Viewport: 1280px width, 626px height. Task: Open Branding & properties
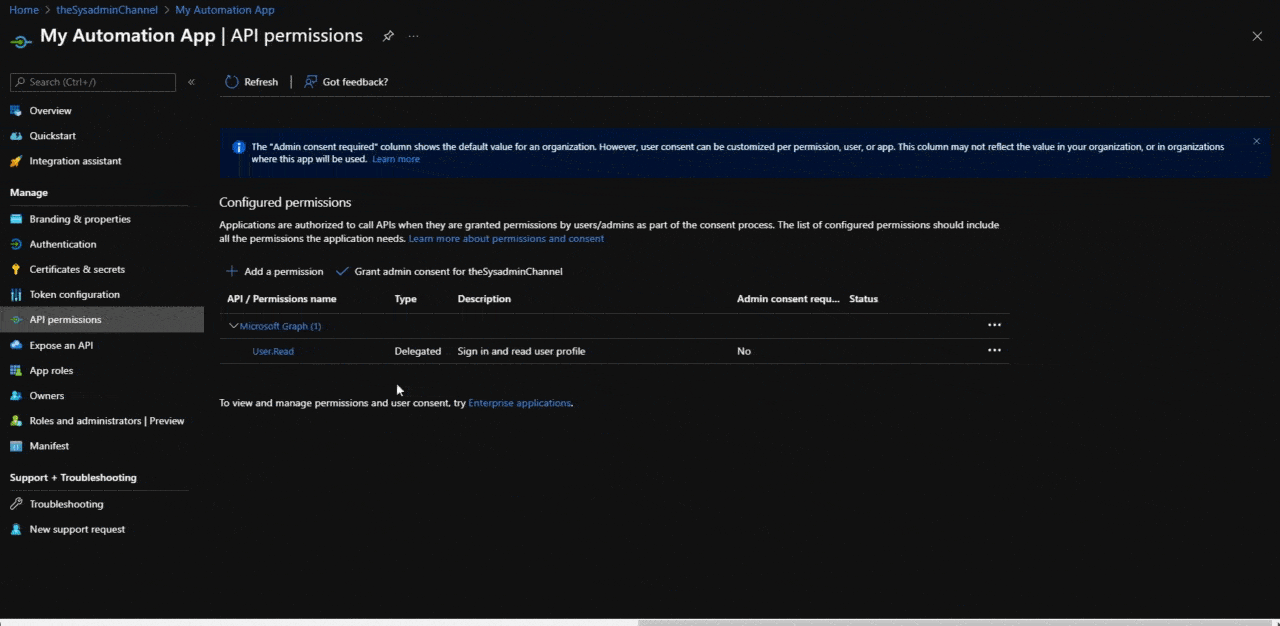point(80,218)
